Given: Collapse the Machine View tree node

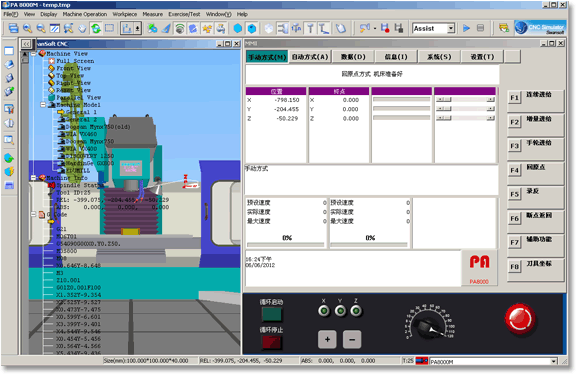Looking at the screenshot, I should click(x=34, y=54).
